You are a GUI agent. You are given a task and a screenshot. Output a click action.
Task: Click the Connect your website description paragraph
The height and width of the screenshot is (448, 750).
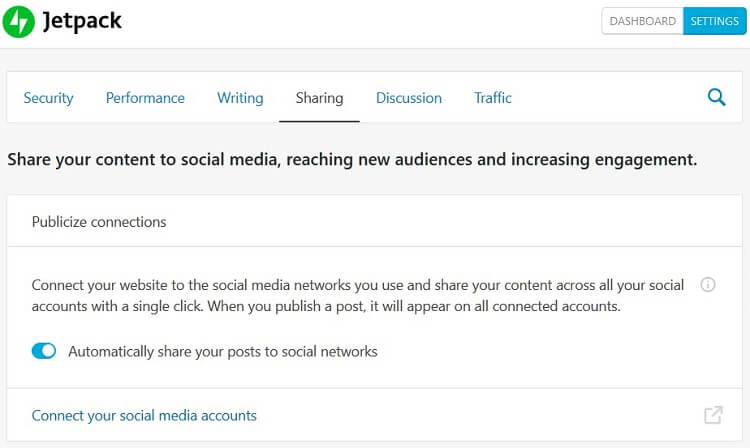point(358,295)
